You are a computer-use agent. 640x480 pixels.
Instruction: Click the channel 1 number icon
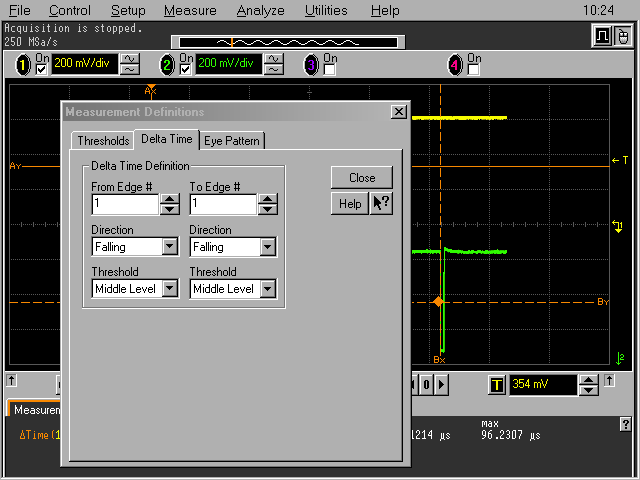tap(23, 65)
